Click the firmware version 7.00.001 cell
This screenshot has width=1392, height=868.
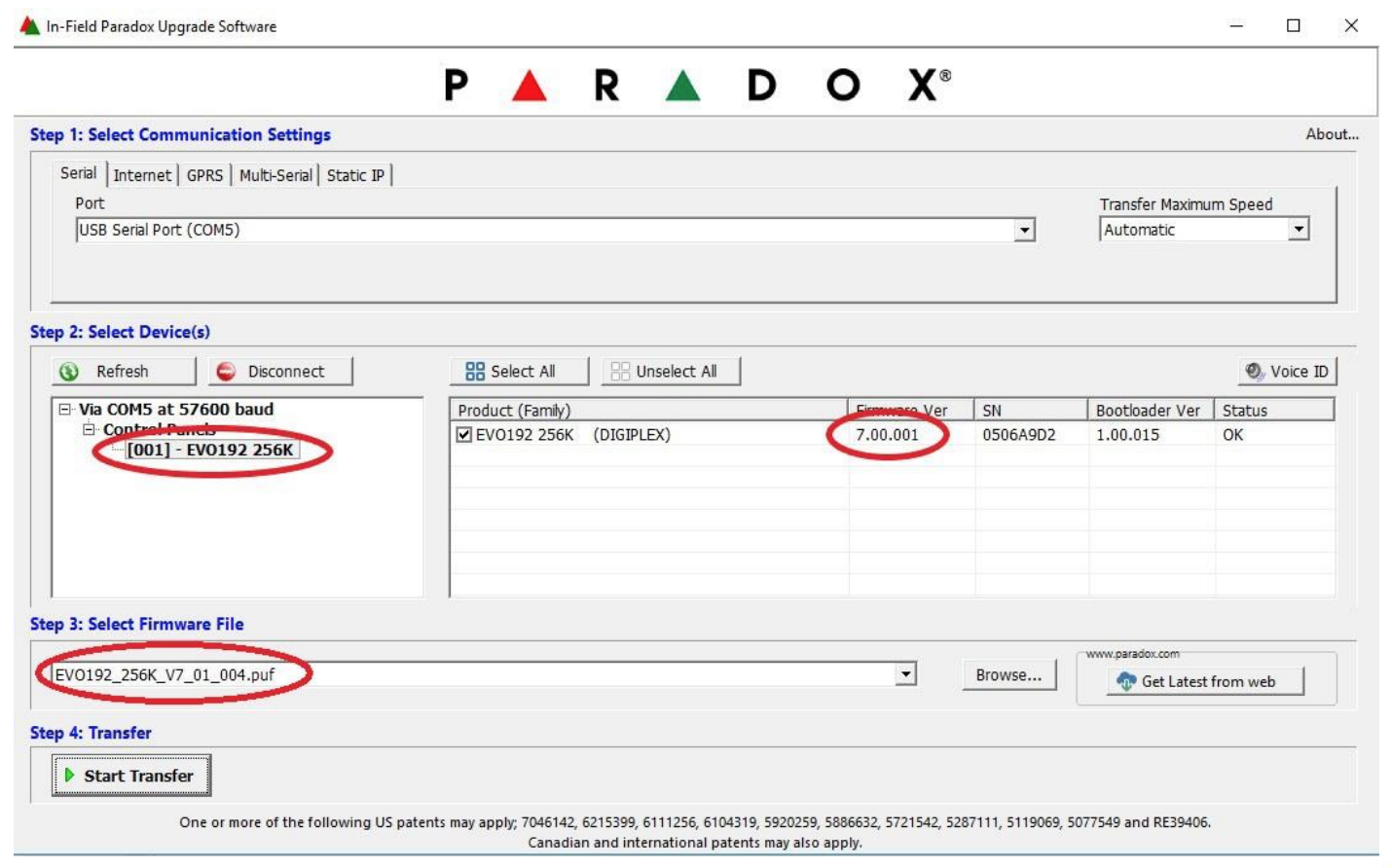coord(887,435)
